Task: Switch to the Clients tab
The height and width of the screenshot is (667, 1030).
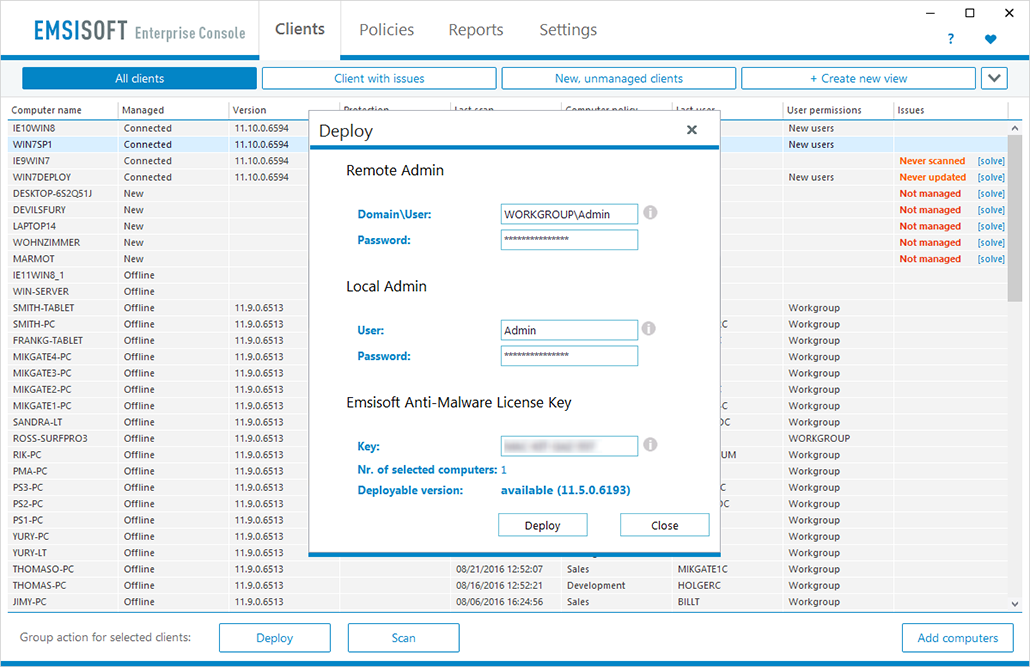Action: click(300, 30)
